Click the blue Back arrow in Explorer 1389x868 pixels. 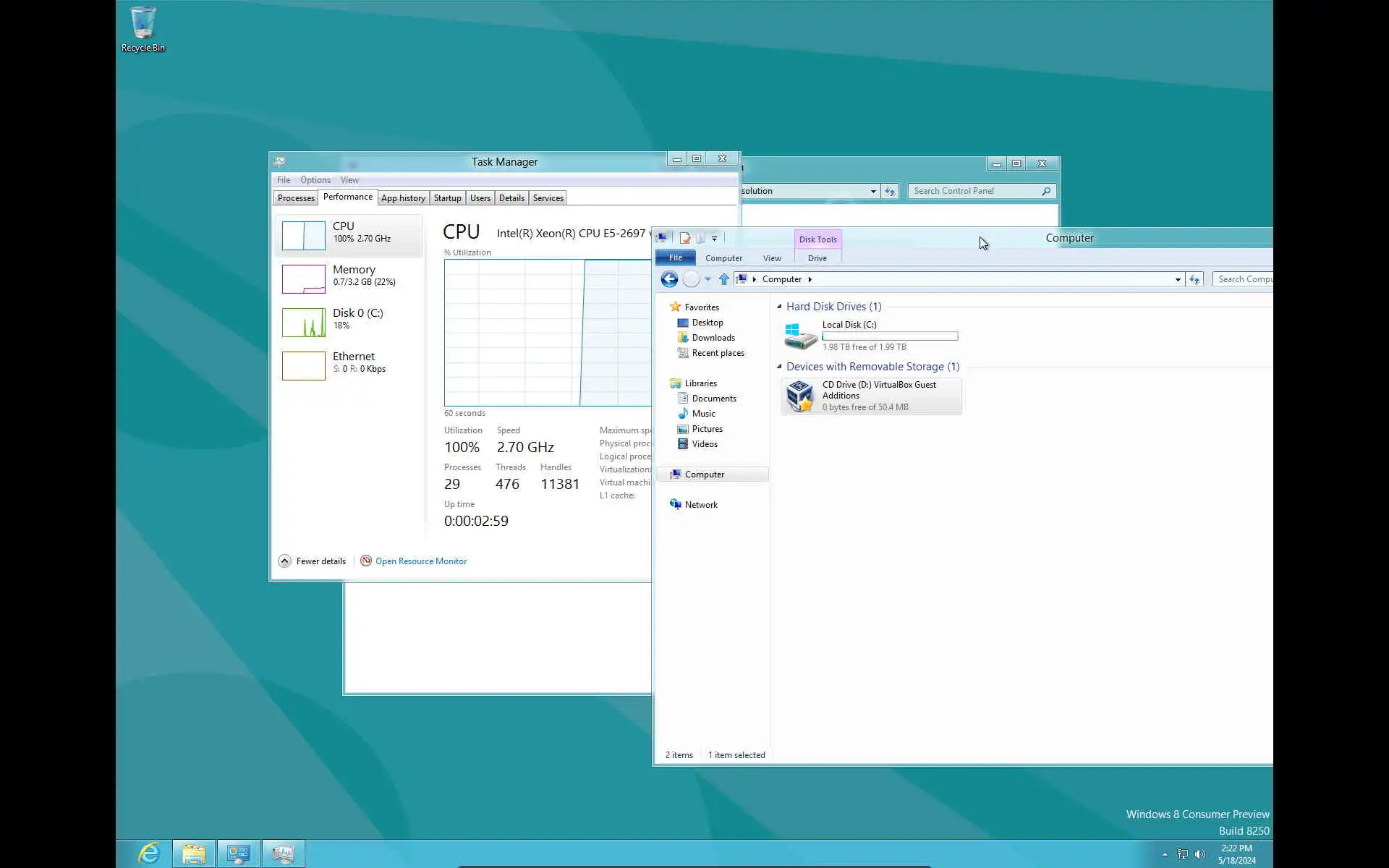pyautogui.click(x=669, y=279)
